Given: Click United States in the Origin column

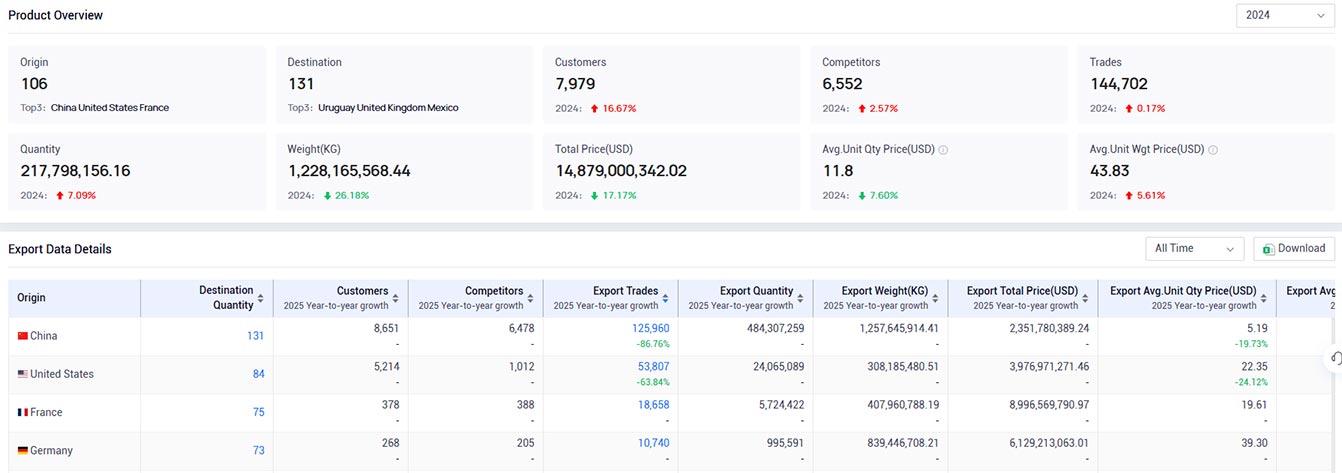Looking at the screenshot, I should (62, 374).
